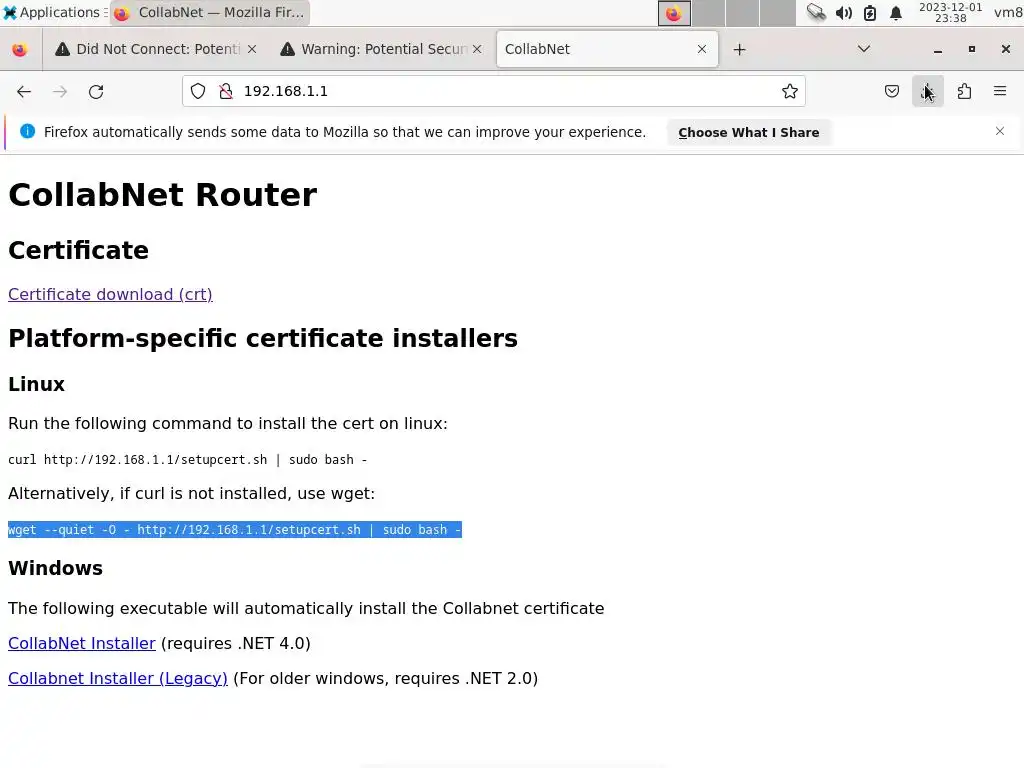
Task: Expand the list all tabs chevron
Action: click(863, 49)
